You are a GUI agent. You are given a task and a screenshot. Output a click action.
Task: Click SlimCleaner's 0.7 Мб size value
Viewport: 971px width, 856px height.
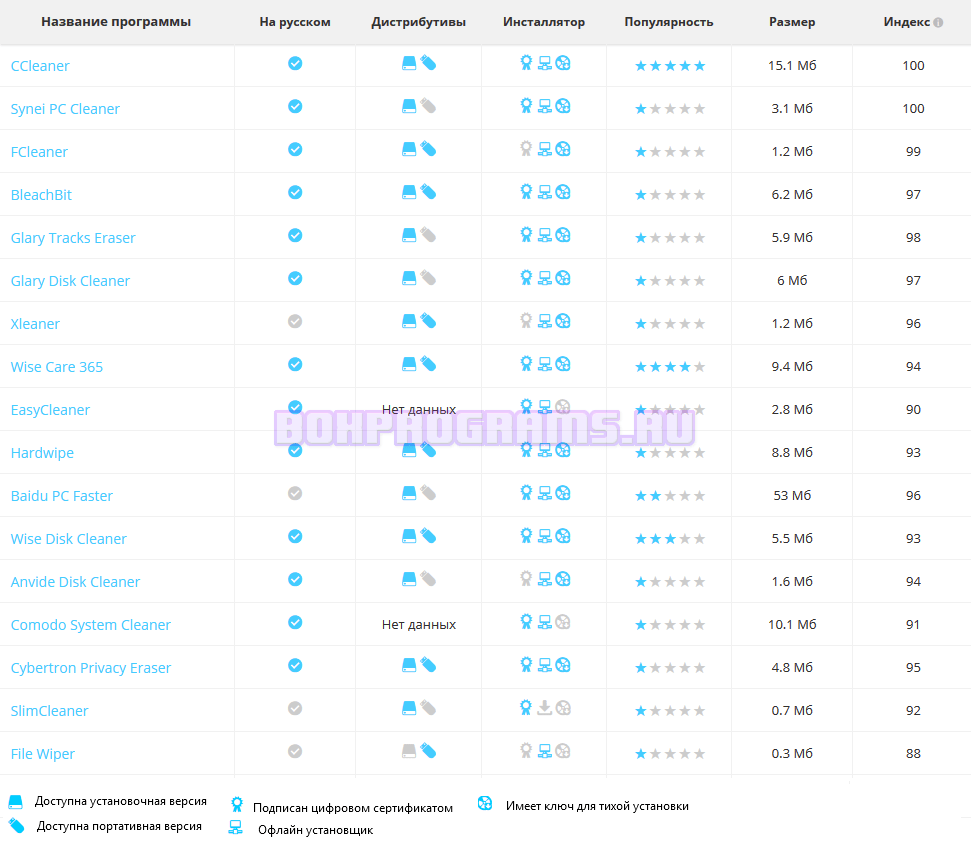coord(792,710)
